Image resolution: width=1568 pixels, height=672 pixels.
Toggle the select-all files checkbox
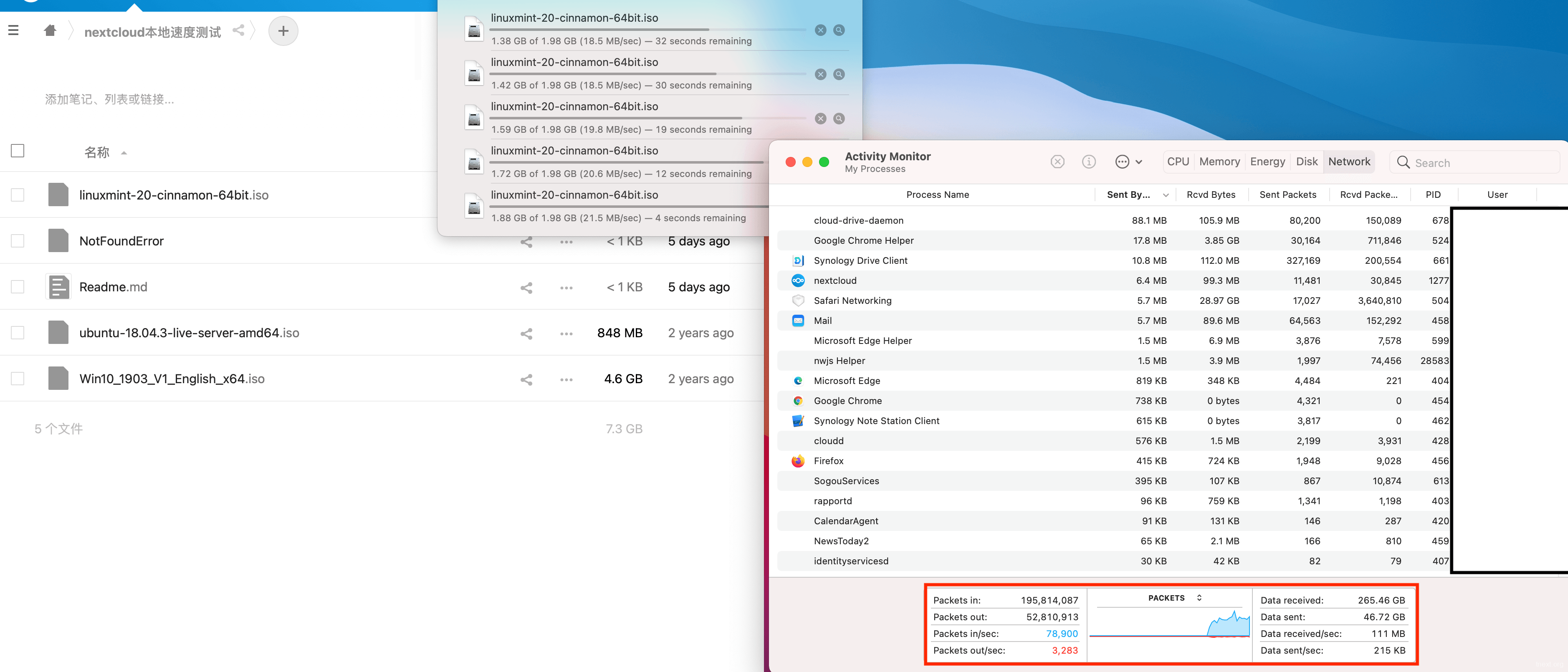click(18, 150)
